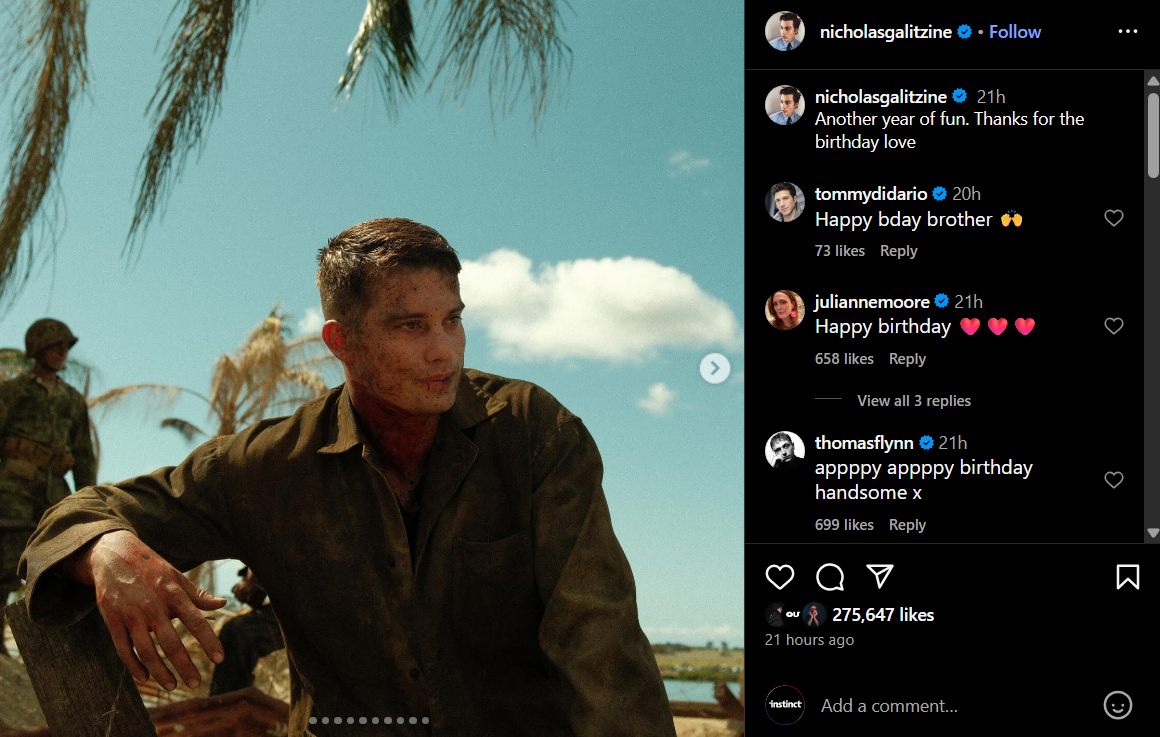Open thomasflynn's profile avatar
This screenshot has width=1160, height=737.
point(785,451)
